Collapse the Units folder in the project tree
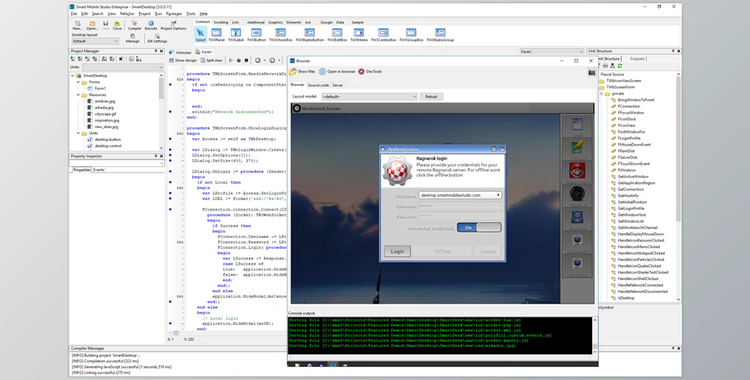The image size is (750, 380). [x=78, y=133]
